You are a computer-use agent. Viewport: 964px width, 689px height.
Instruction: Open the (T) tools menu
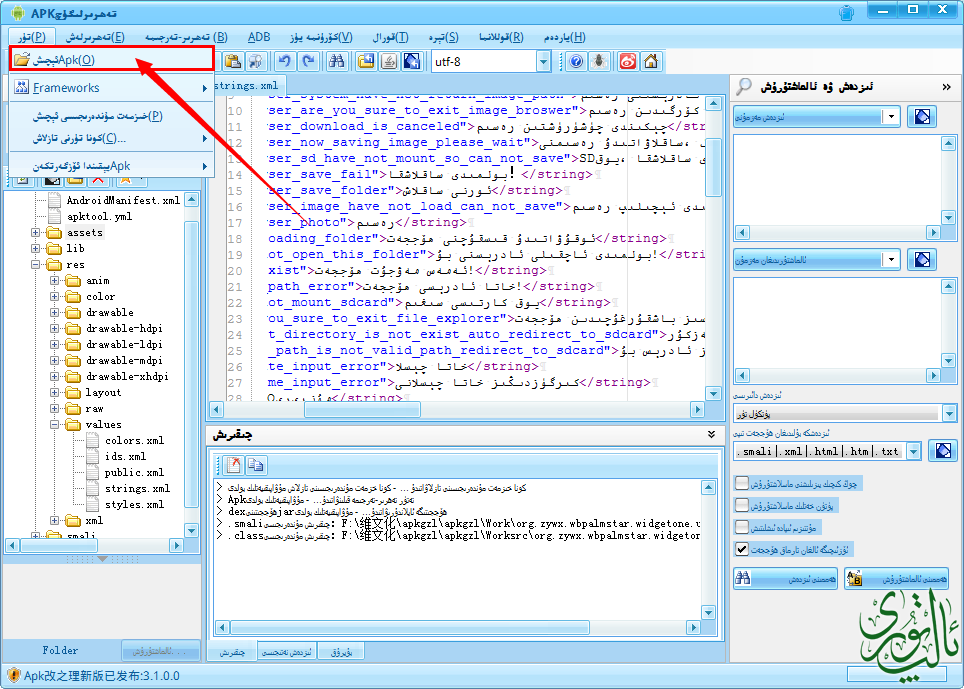390,37
